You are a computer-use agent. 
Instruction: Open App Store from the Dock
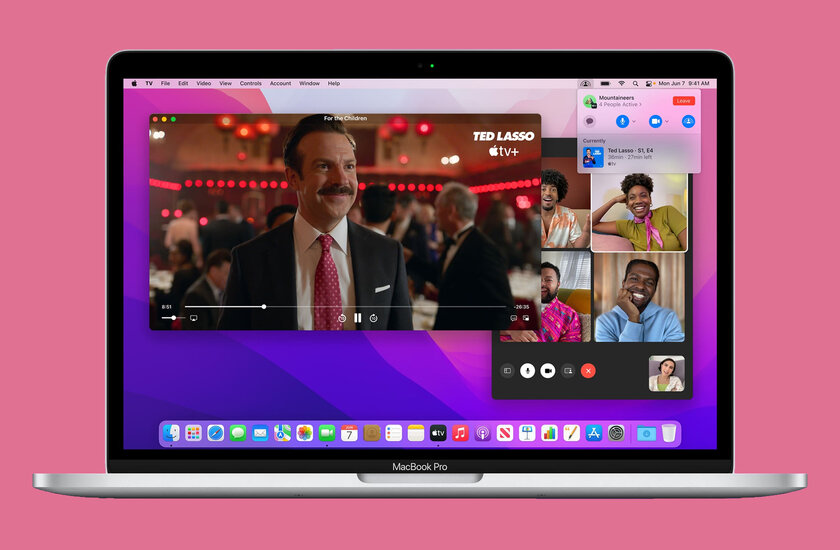point(594,433)
